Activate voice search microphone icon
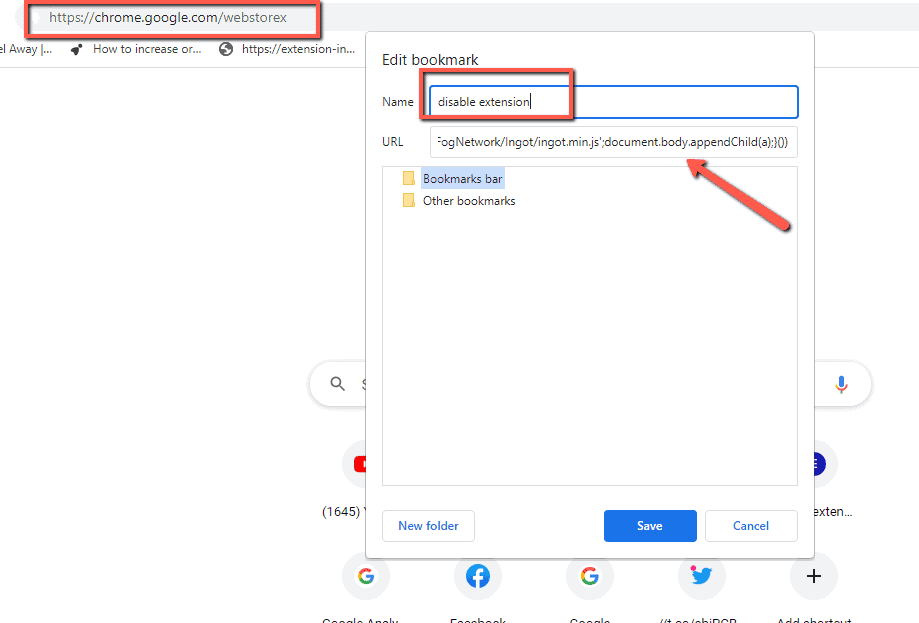 coord(841,384)
